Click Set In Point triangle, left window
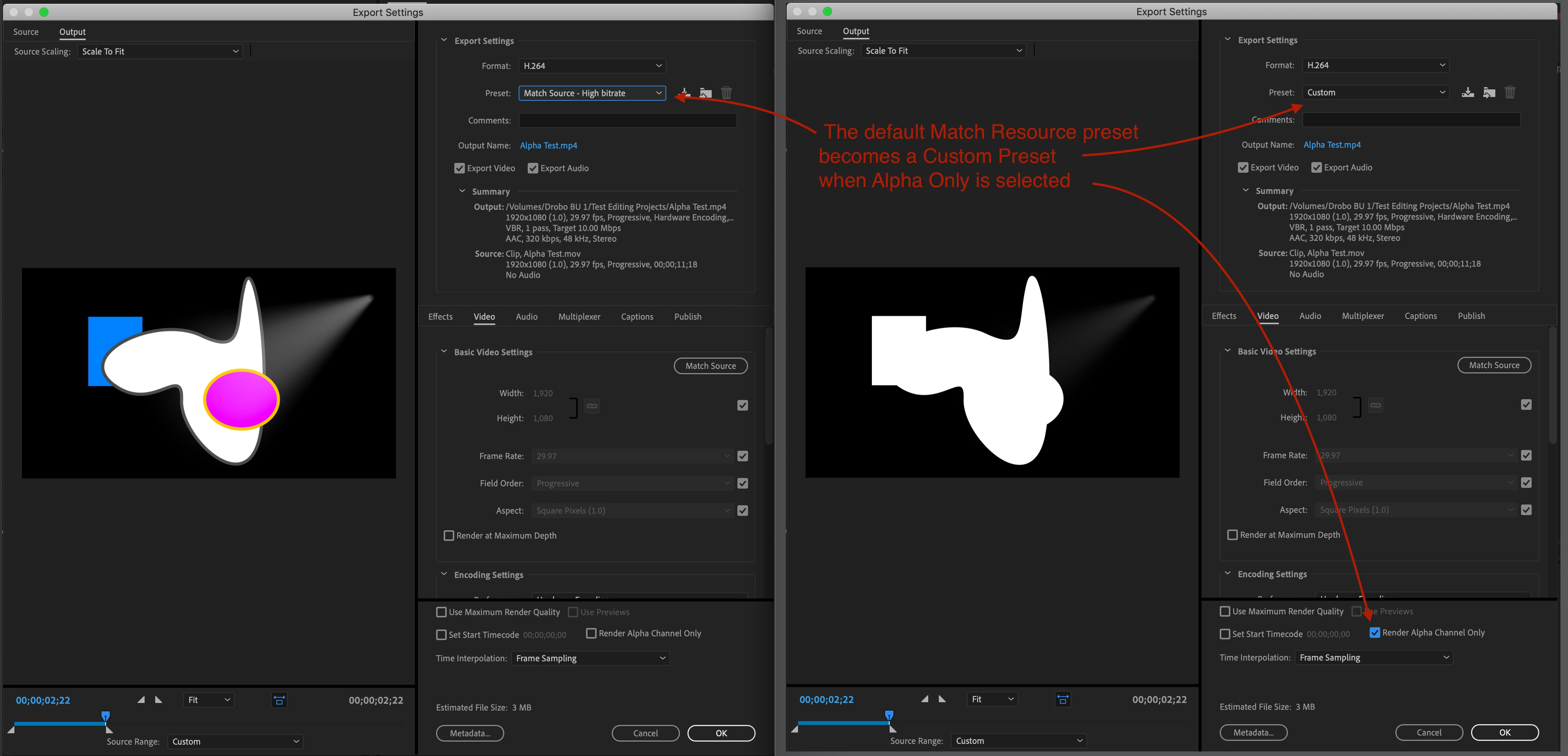The image size is (1568, 756). 141,700
